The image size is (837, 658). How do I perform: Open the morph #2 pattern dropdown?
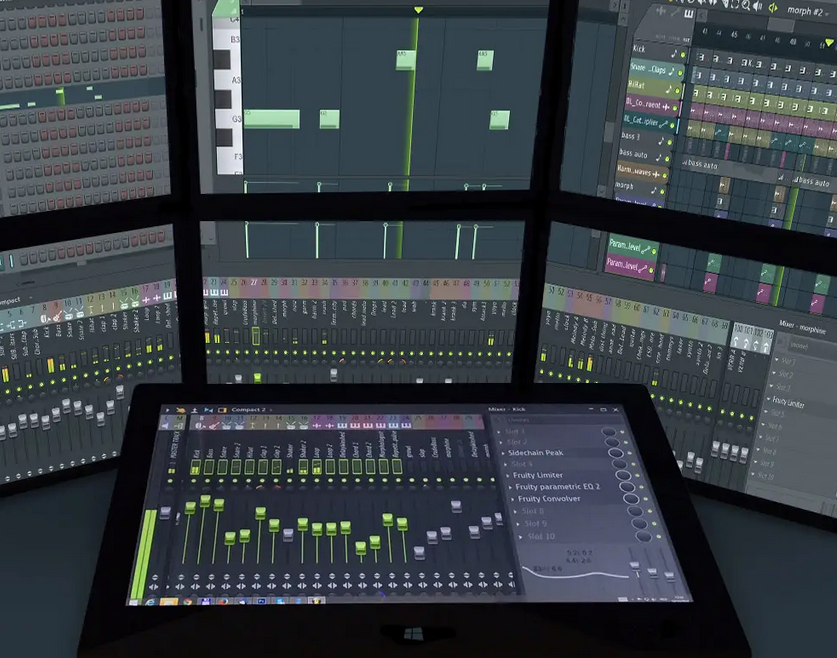coord(806,11)
